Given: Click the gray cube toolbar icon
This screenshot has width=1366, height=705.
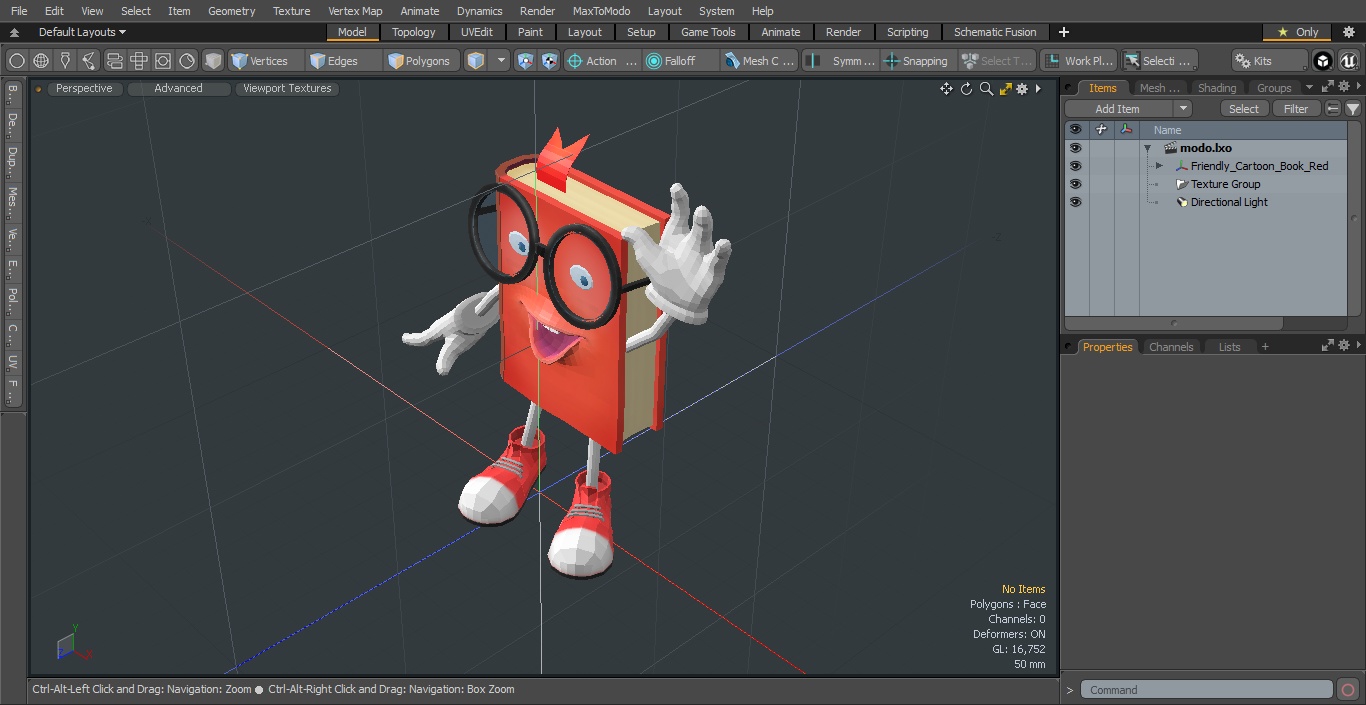Looking at the screenshot, I should point(213,61).
